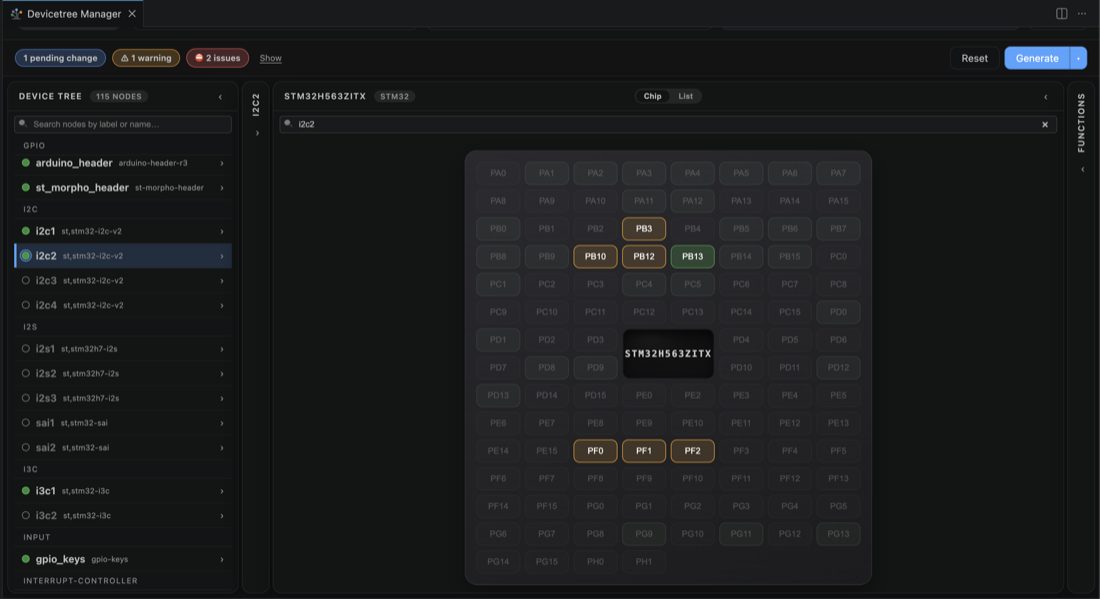Clear the i2c2 pin search
This screenshot has height=599, width=1100.
(x=1045, y=124)
